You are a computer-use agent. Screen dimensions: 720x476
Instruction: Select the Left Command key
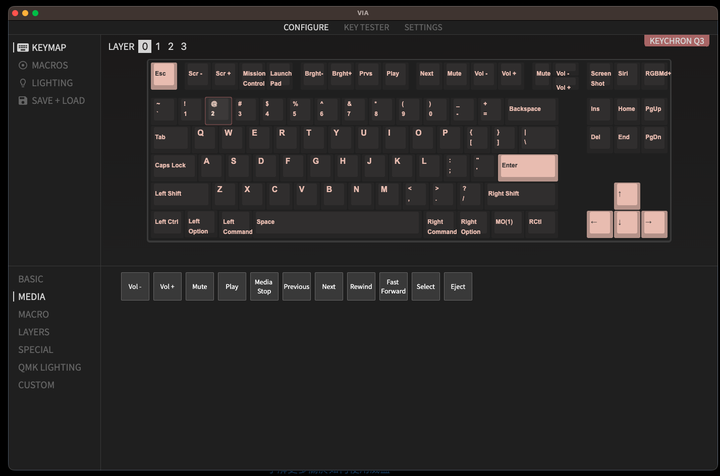[x=235, y=223]
